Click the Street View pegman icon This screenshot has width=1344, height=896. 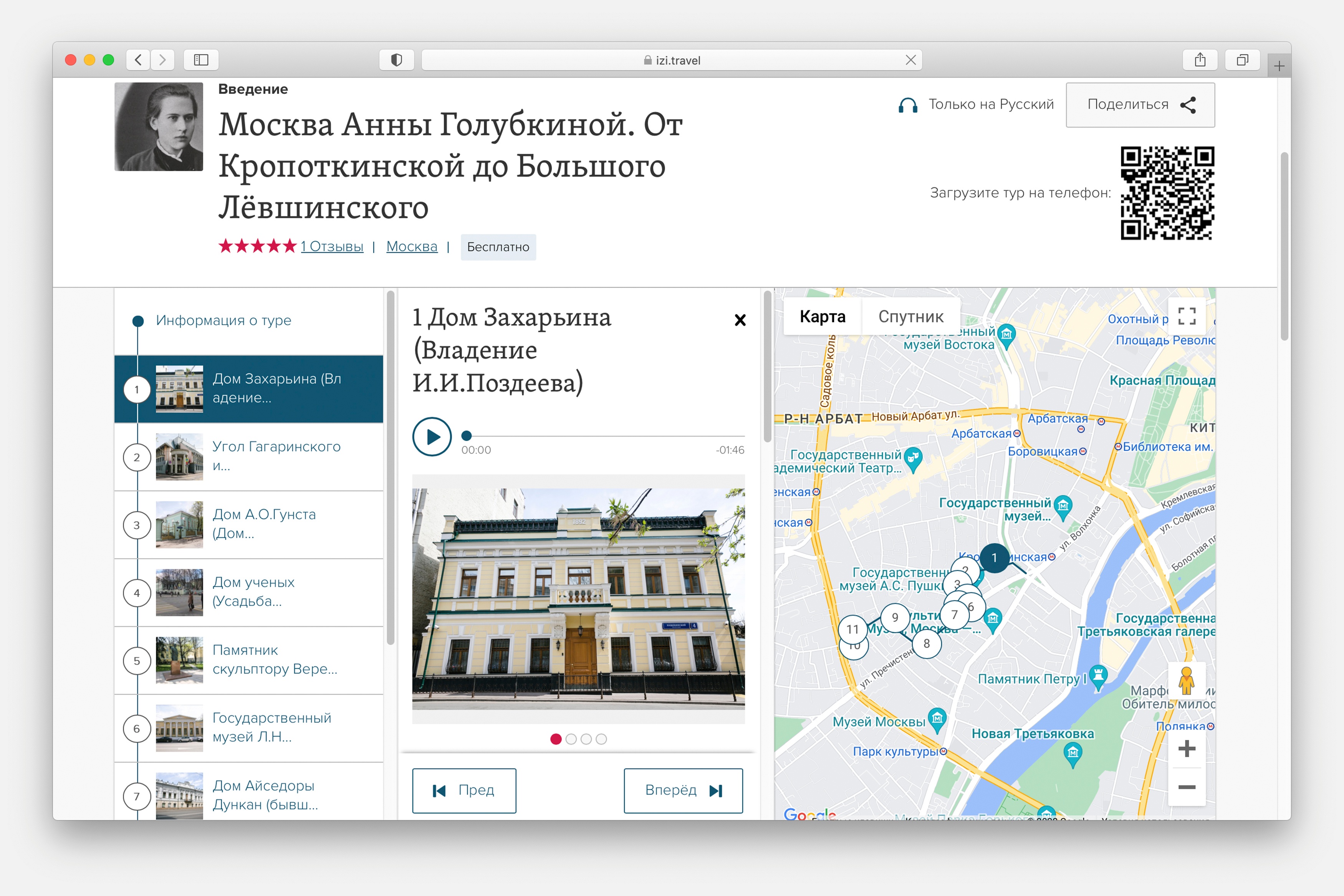pyautogui.click(x=1187, y=681)
